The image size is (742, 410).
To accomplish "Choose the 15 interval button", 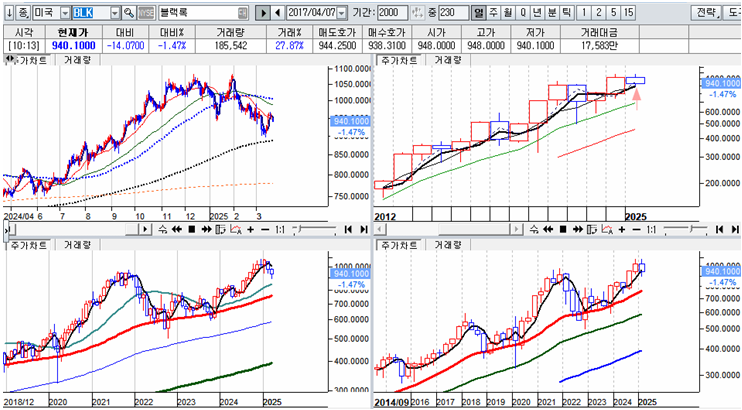I will point(628,13).
